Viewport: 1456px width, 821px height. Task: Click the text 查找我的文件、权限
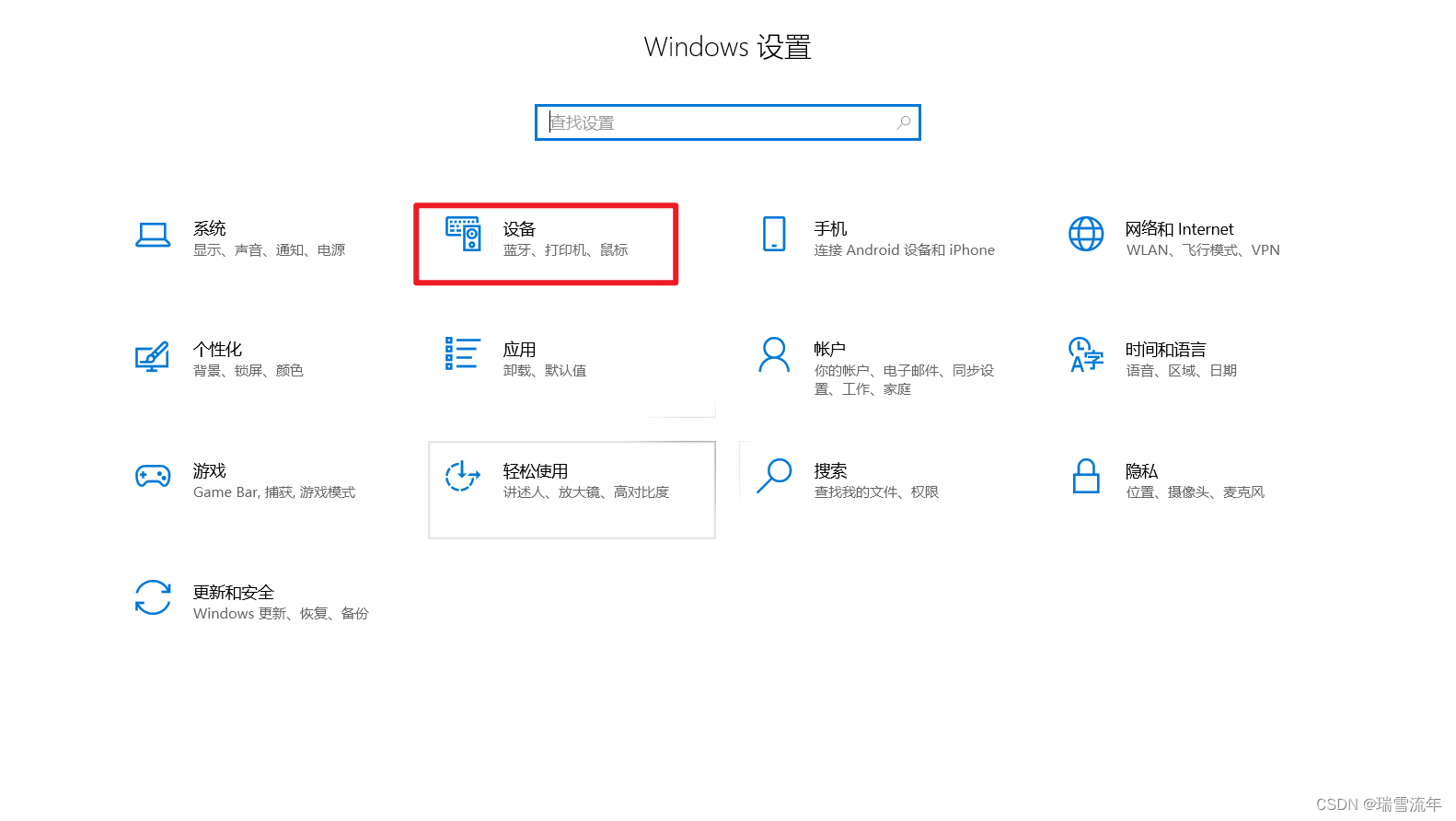pos(876,492)
